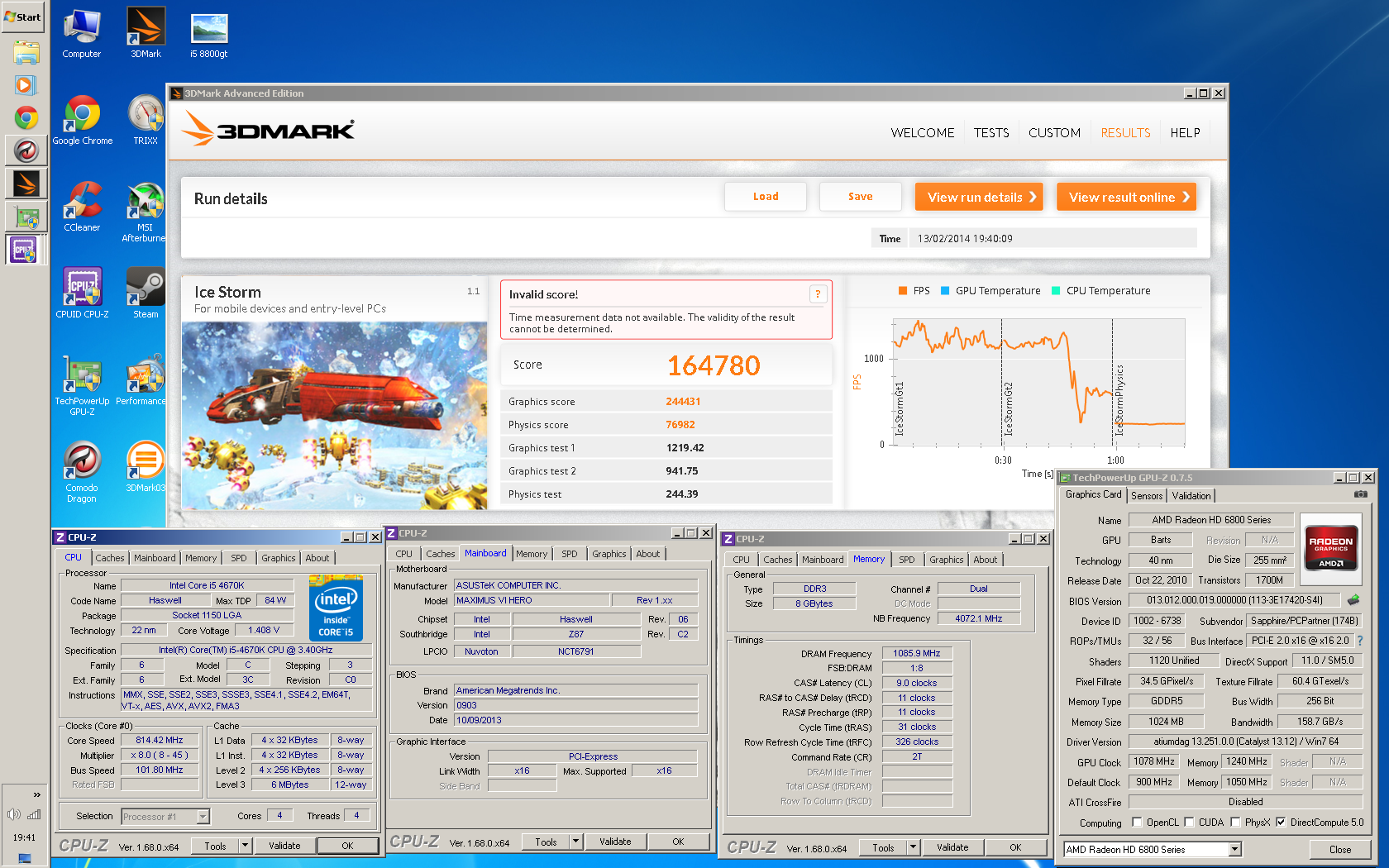Save the BIOS using GPU-Z chip icon
The height and width of the screenshot is (868, 1389).
(x=1353, y=600)
